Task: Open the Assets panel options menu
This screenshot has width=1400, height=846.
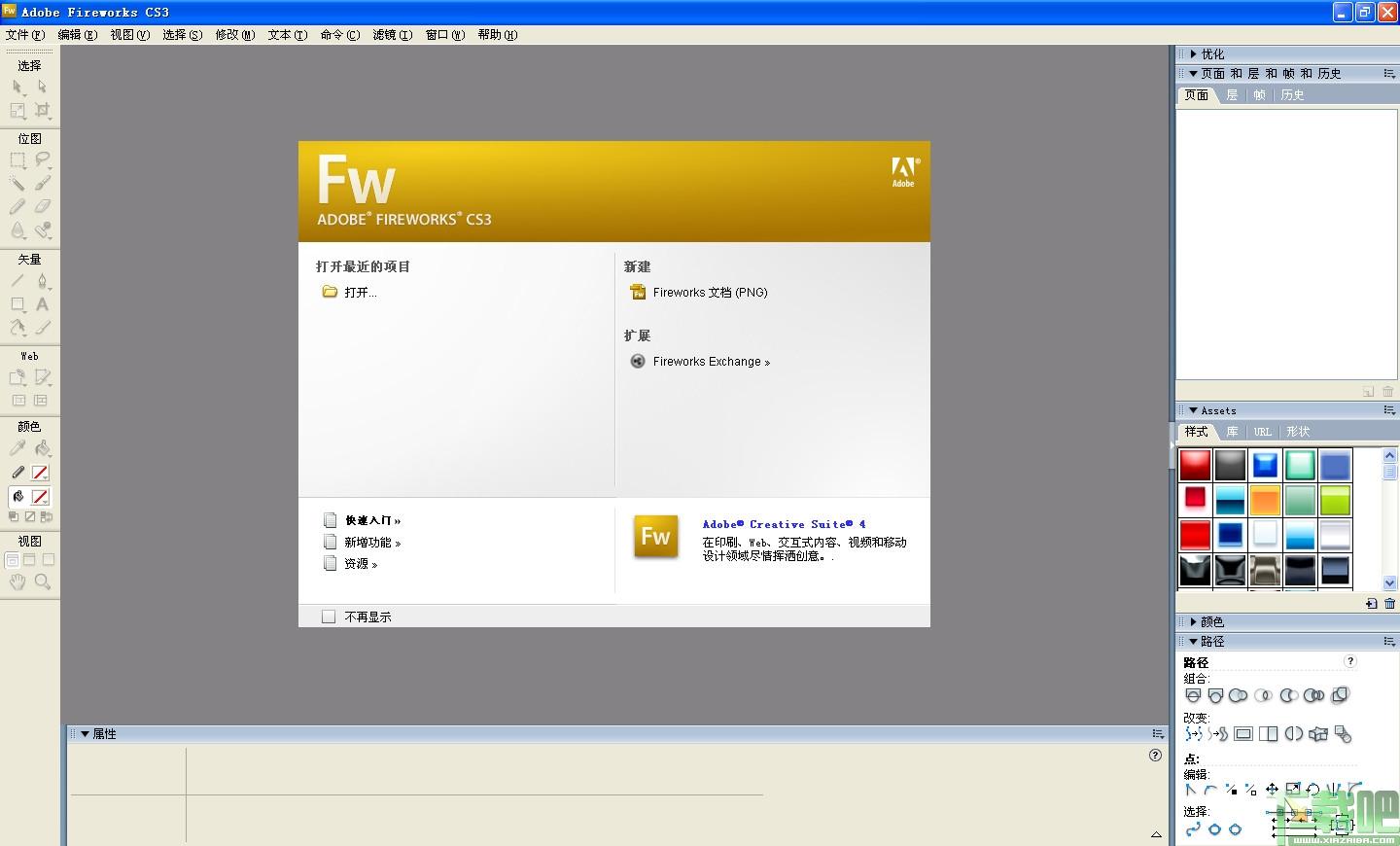Action: coord(1389,410)
